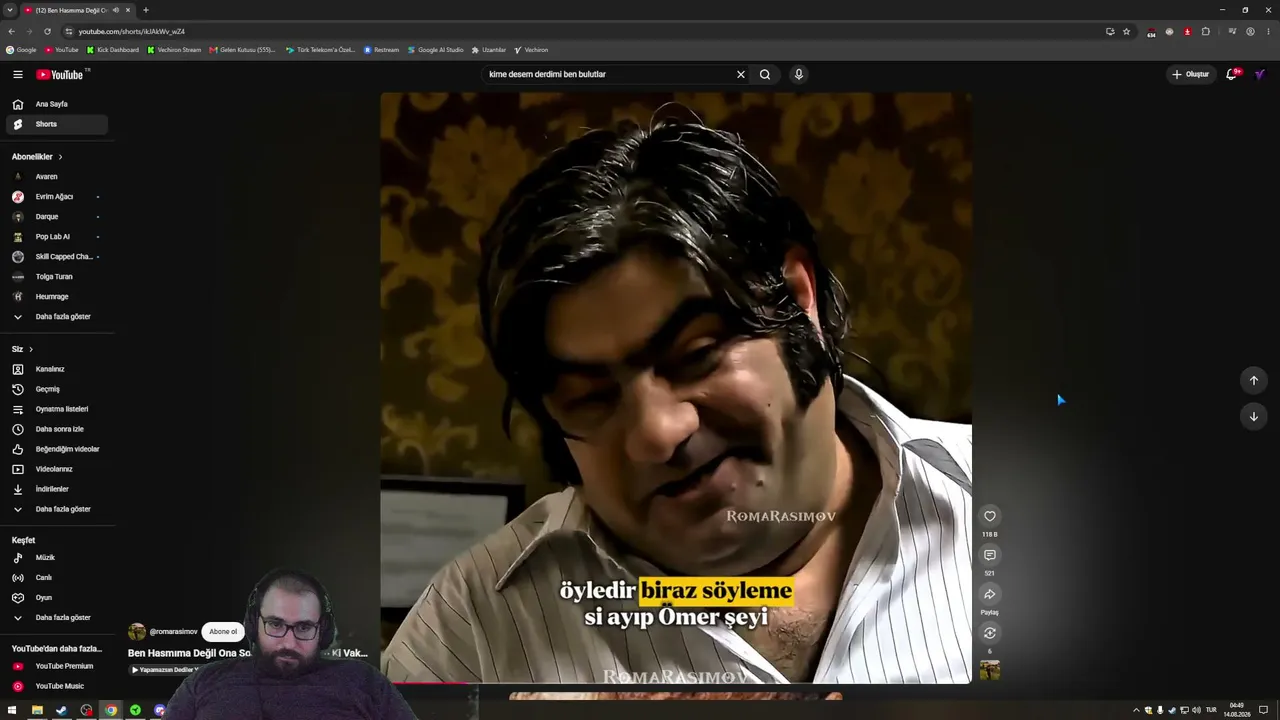Open the YouTube guide hamburger menu
The width and height of the screenshot is (1280, 720).
tap(18, 74)
